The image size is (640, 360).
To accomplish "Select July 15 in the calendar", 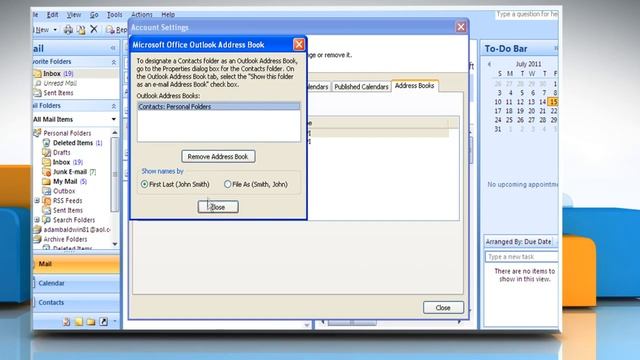I will tap(553, 102).
